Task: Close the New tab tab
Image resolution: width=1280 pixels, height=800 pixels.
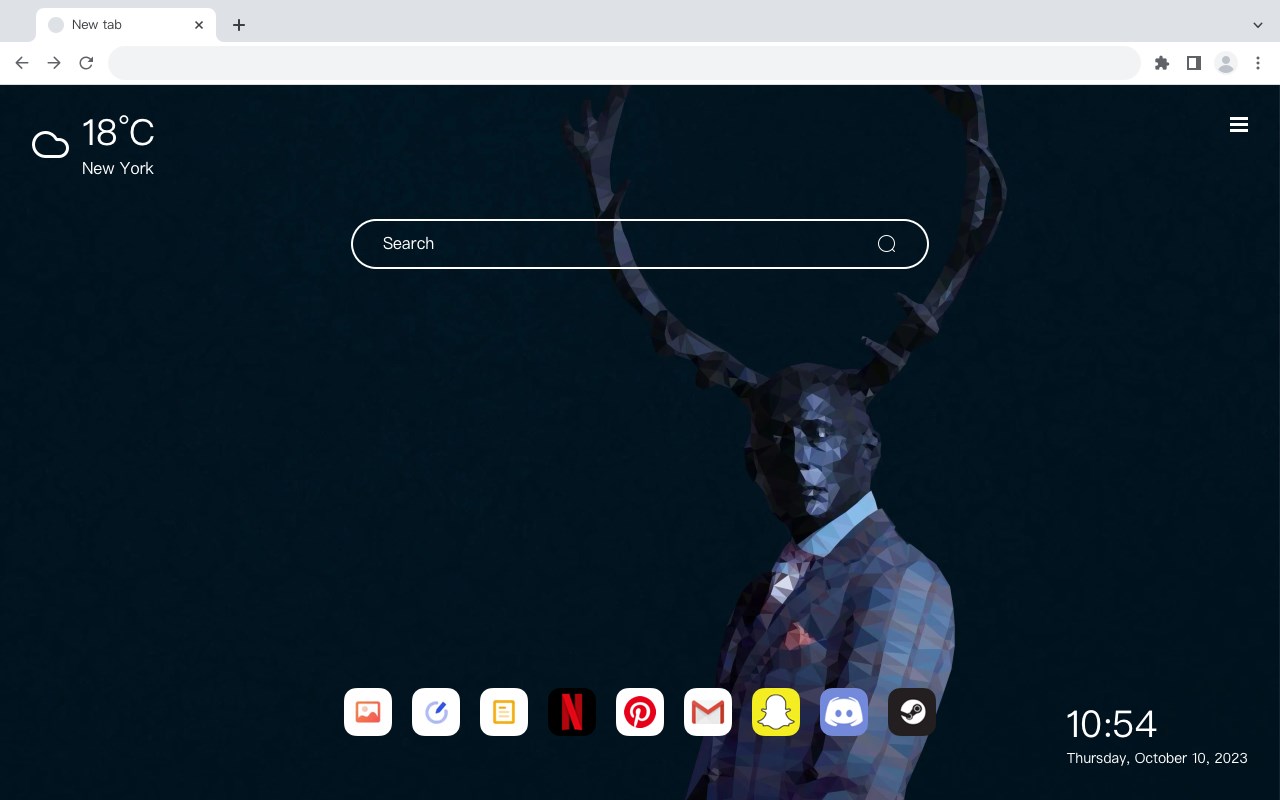Action: [199, 25]
